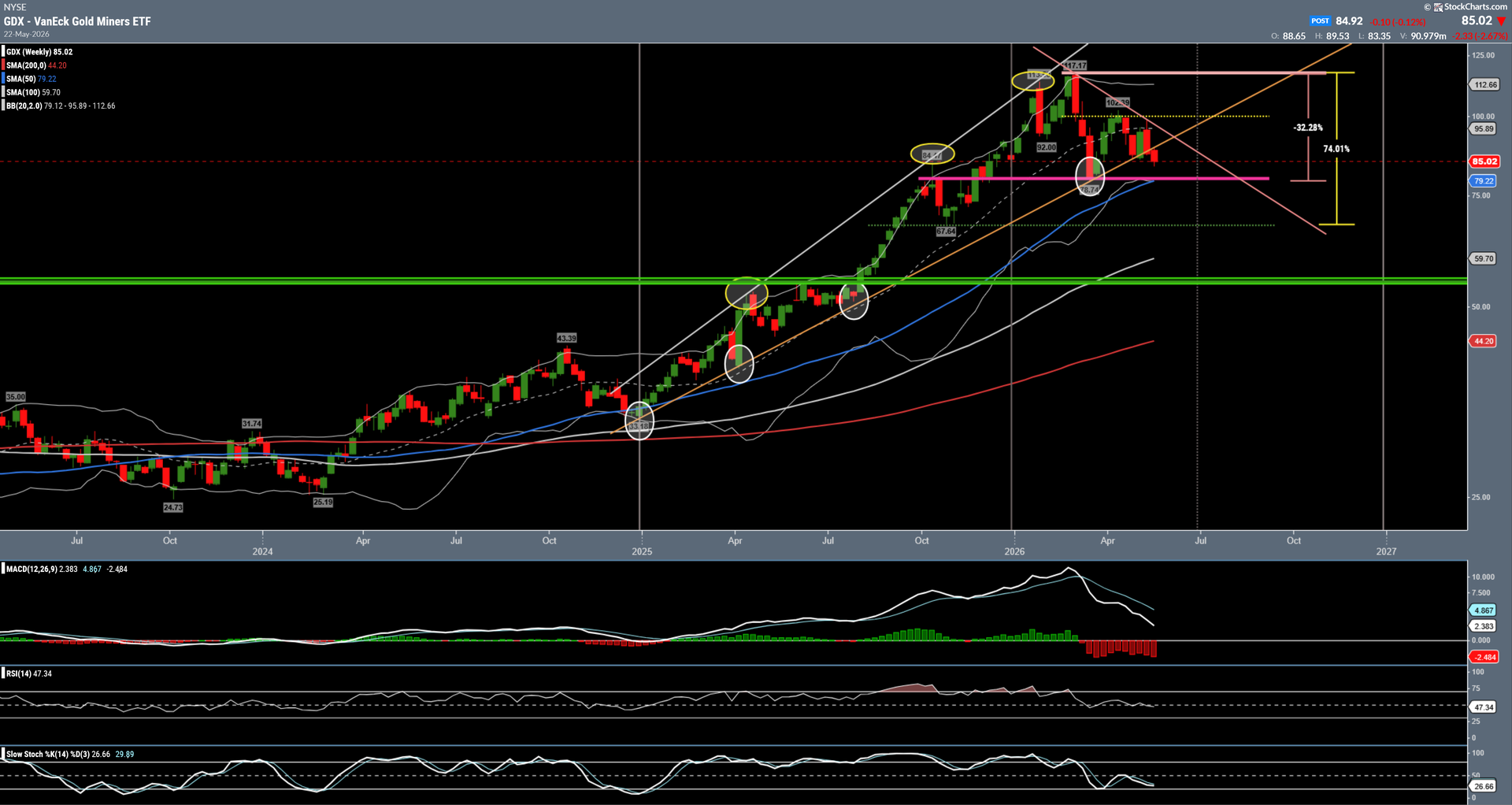The height and width of the screenshot is (805, 1512).
Task: Click the blue POST badge
Action: pyautogui.click(x=1321, y=21)
